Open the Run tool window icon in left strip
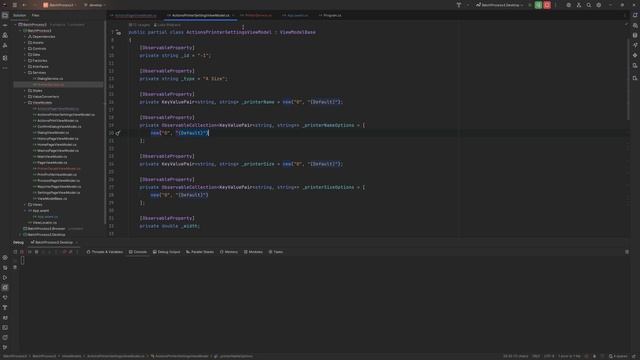Screen dimensions: 640x360 coord(5,278)
